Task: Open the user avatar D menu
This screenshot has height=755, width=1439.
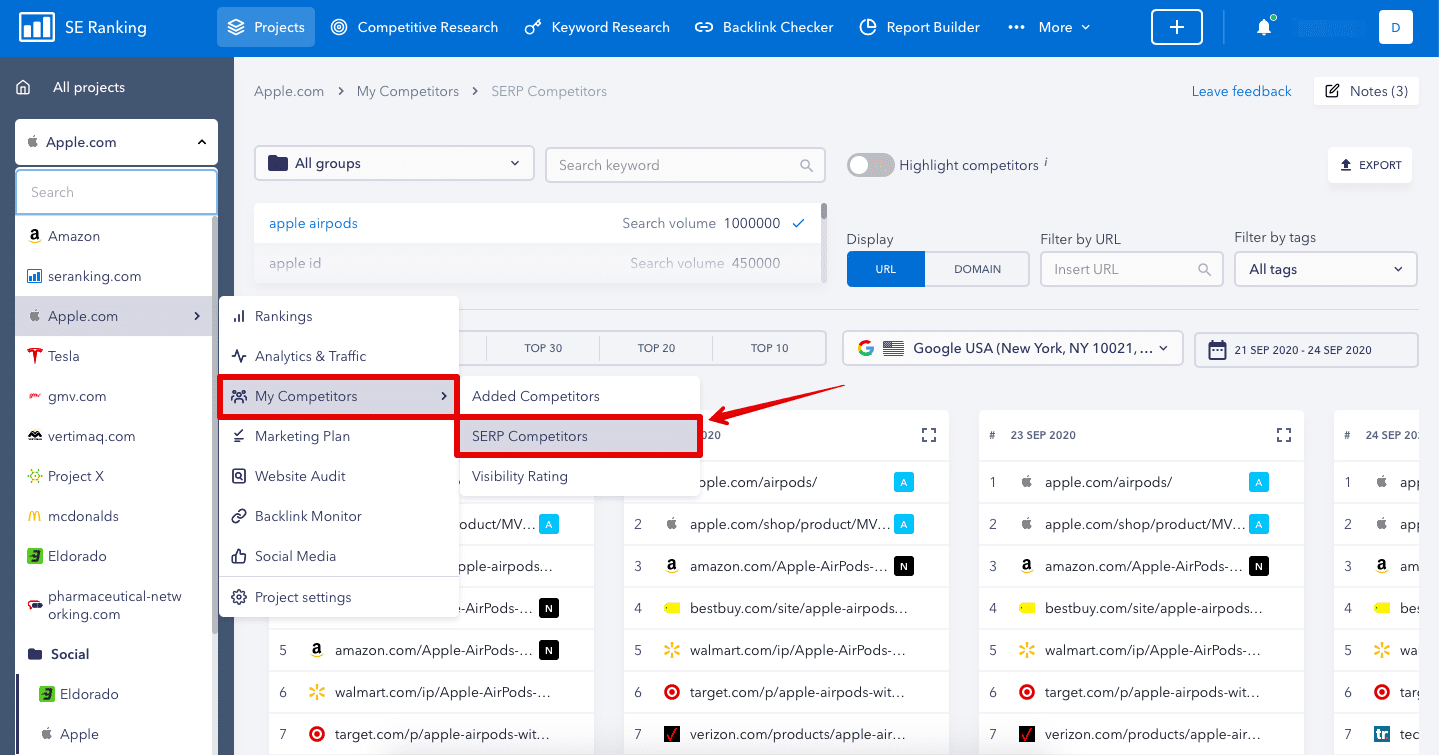Action: point(1395,27)
